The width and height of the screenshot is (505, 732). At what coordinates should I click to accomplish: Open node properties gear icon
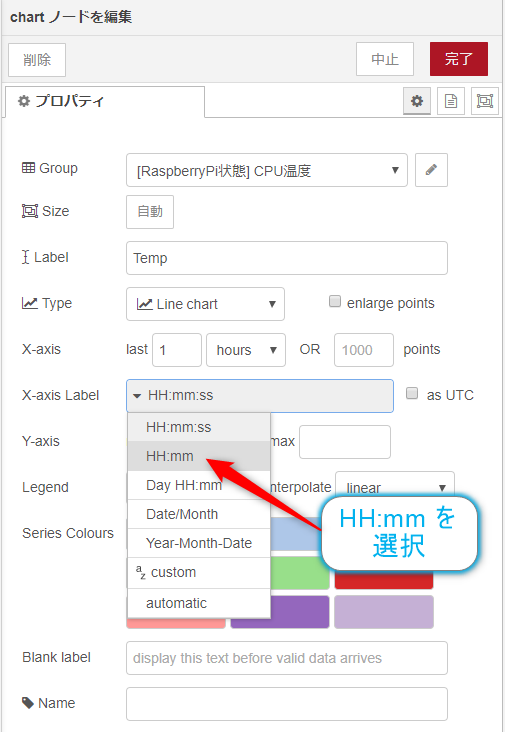point(416,101)
